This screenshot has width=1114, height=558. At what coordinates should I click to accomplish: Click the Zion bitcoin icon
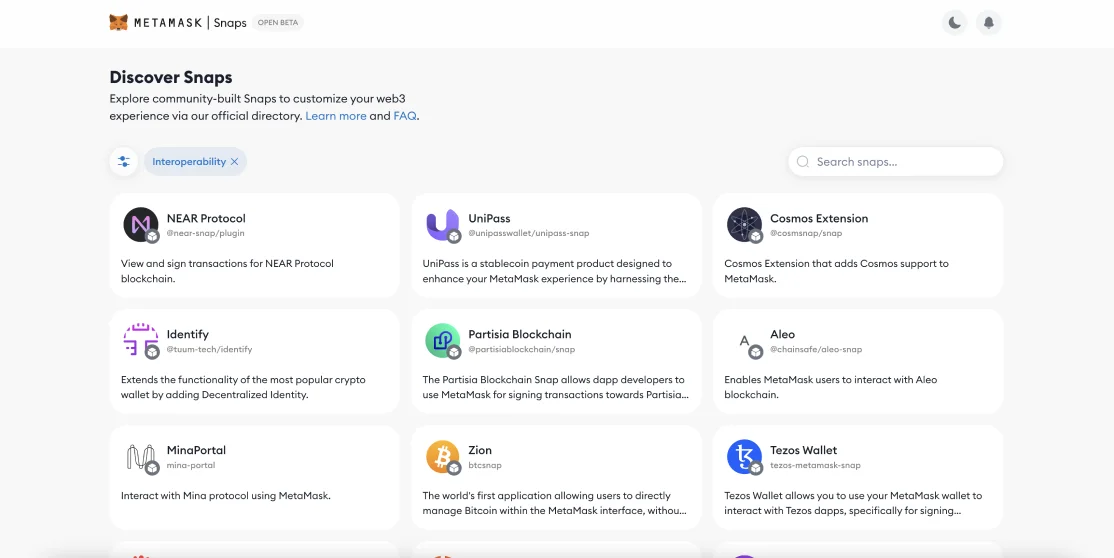(443, 457)
